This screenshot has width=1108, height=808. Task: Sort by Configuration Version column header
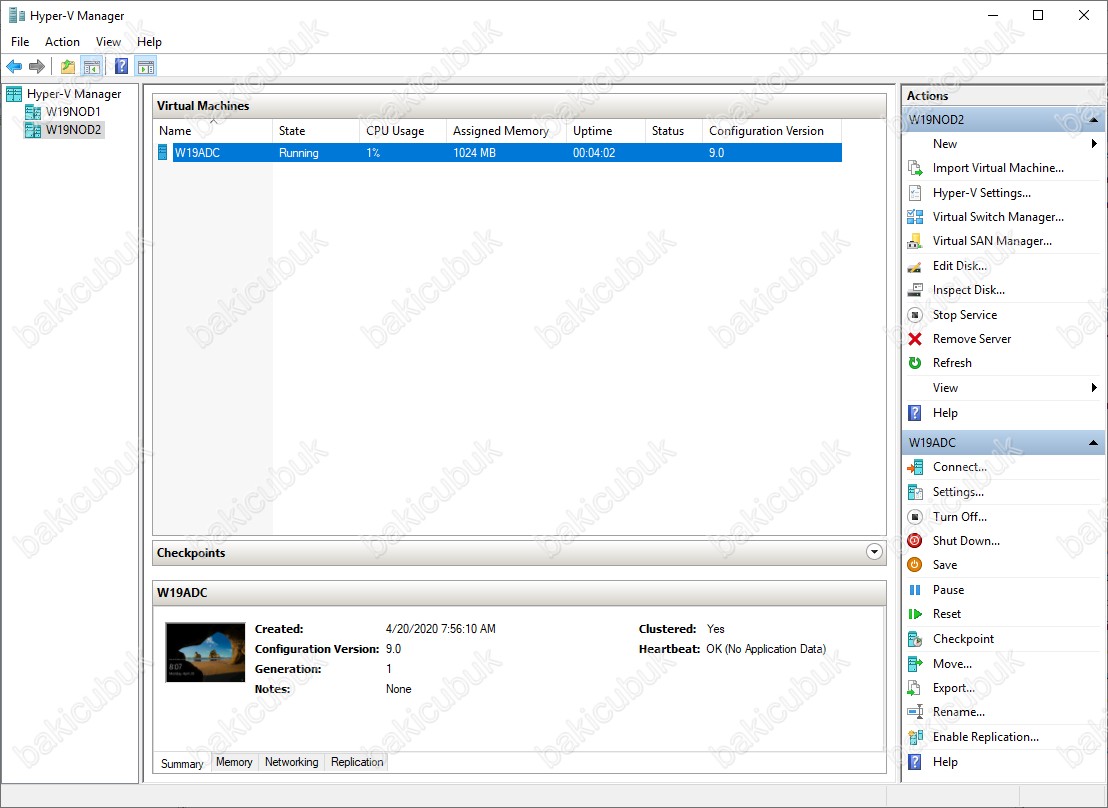772,131
